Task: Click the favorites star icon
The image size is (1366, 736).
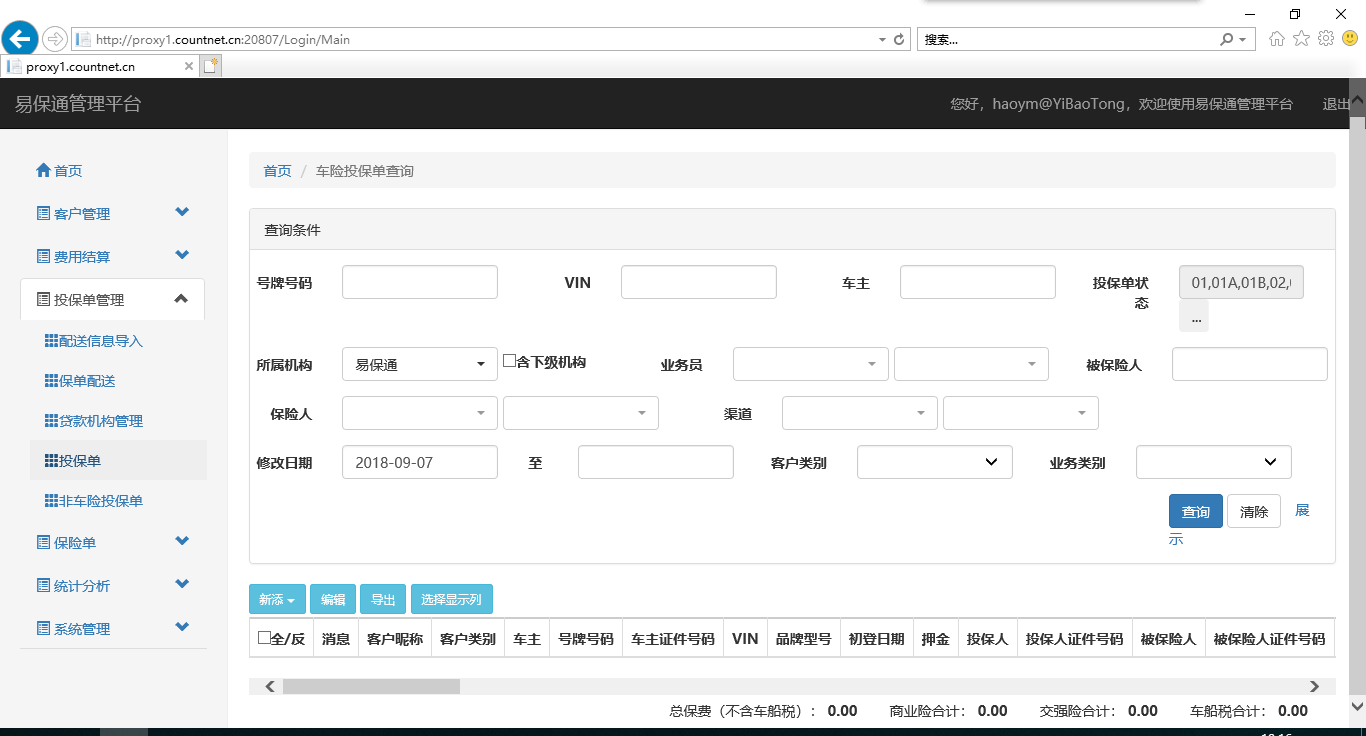Action: coord(1301,39)
